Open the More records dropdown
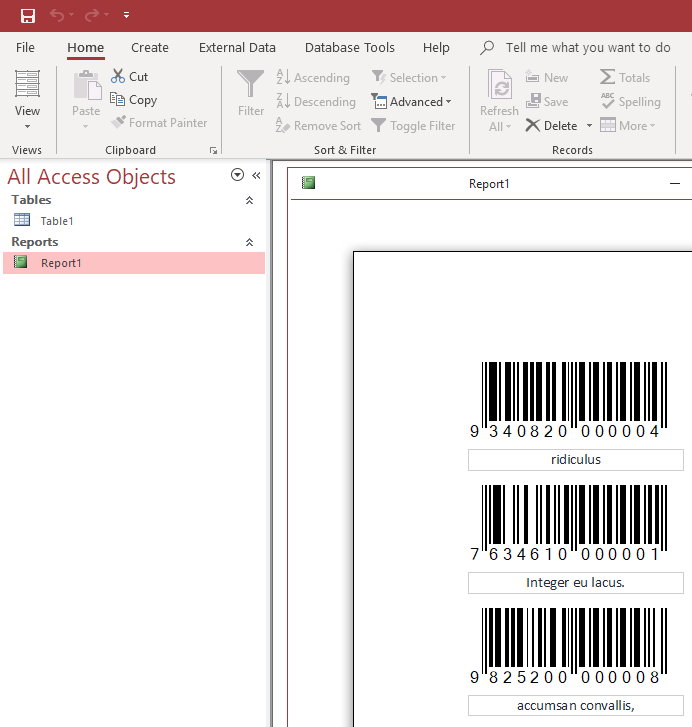The width and height of the screenshot is (692, 727). 628,126
